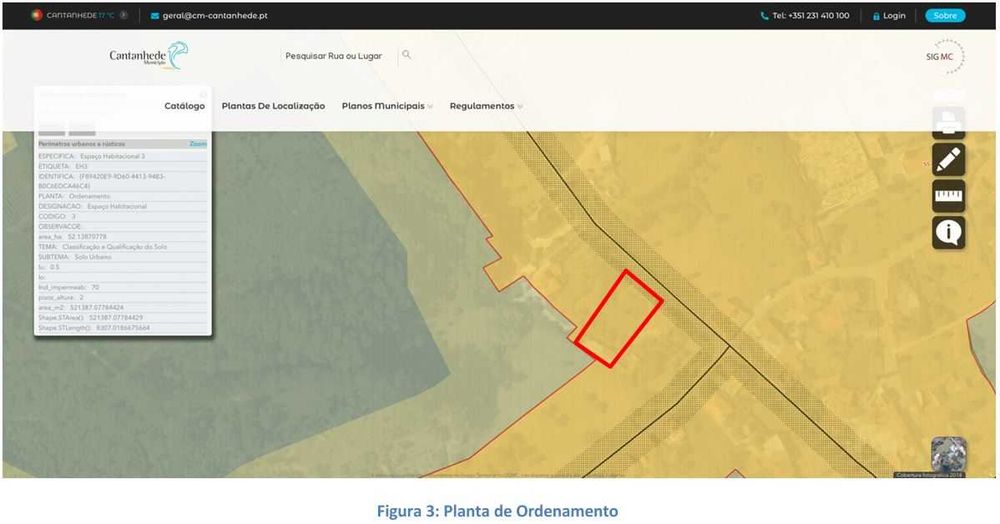
Task: Click the OBSERVACOE row
Action: coord(122,226)
